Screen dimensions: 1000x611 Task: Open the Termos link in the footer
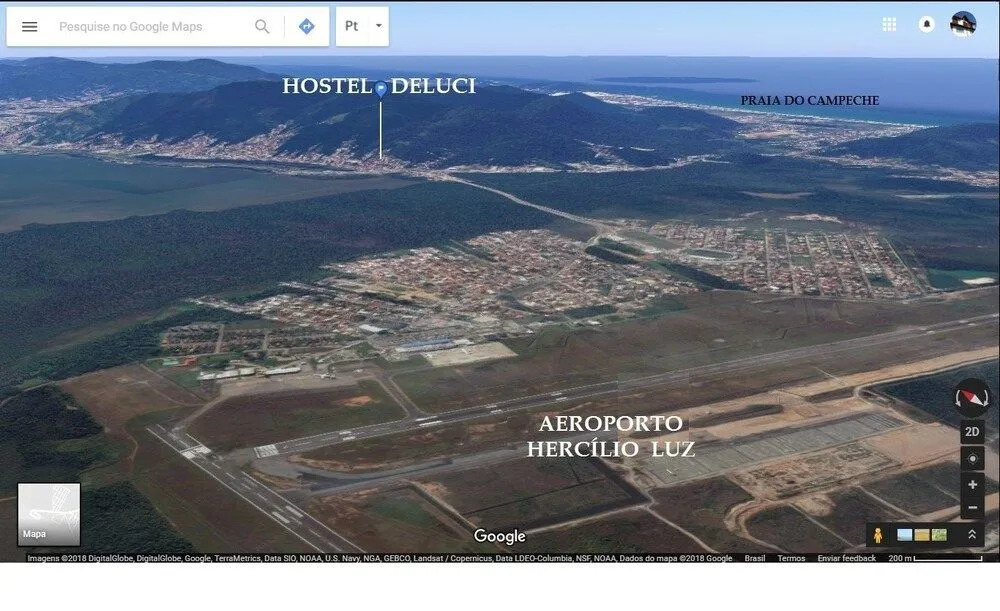click(791, 558)
